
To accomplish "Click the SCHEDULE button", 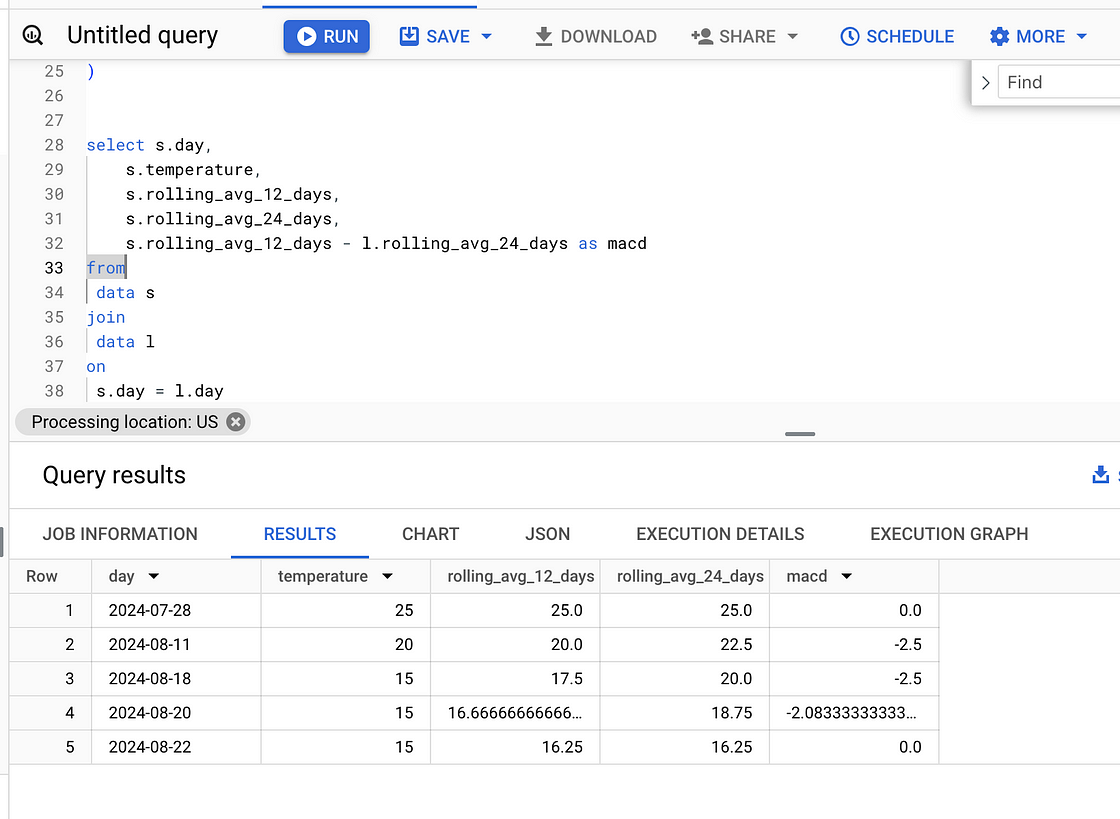I will 897,36.
